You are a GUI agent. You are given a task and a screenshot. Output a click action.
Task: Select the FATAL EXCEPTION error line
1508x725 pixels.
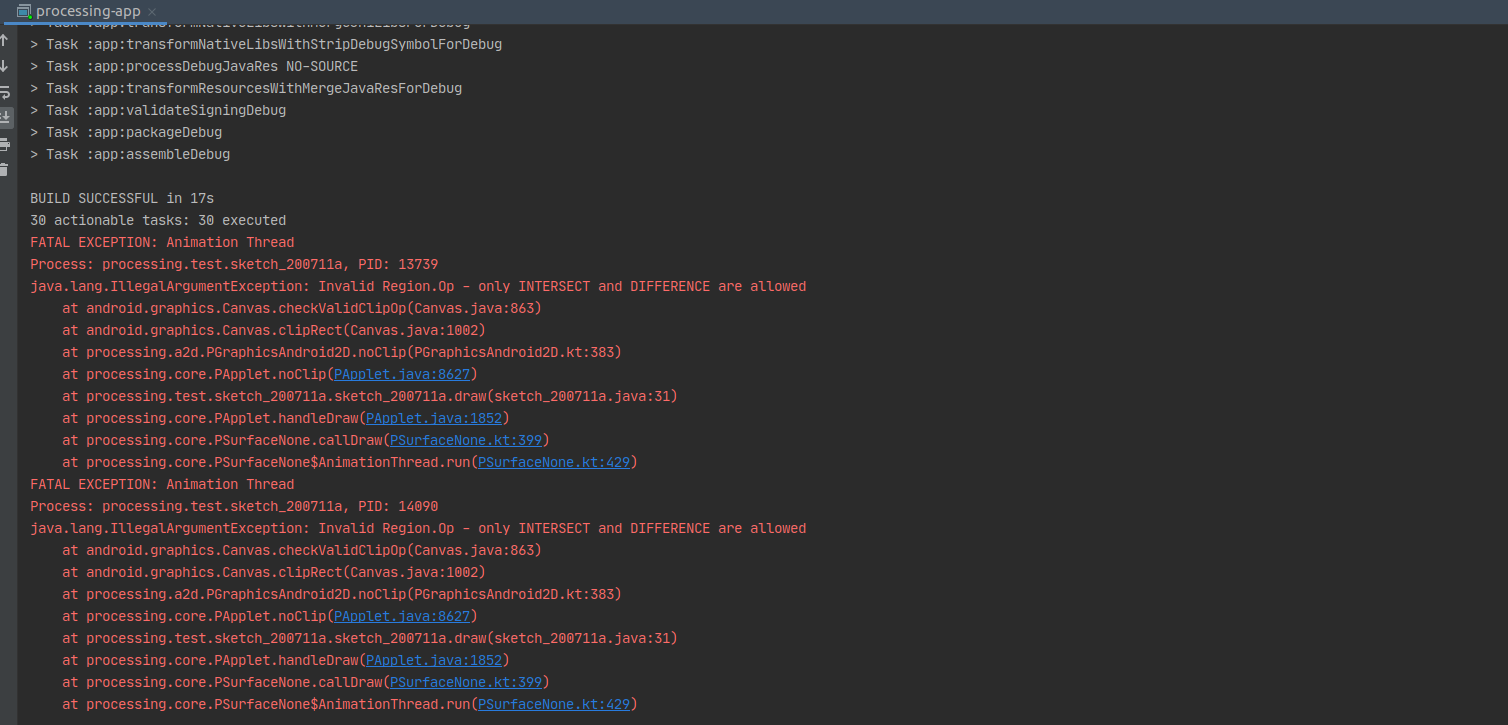pos(163,242)
